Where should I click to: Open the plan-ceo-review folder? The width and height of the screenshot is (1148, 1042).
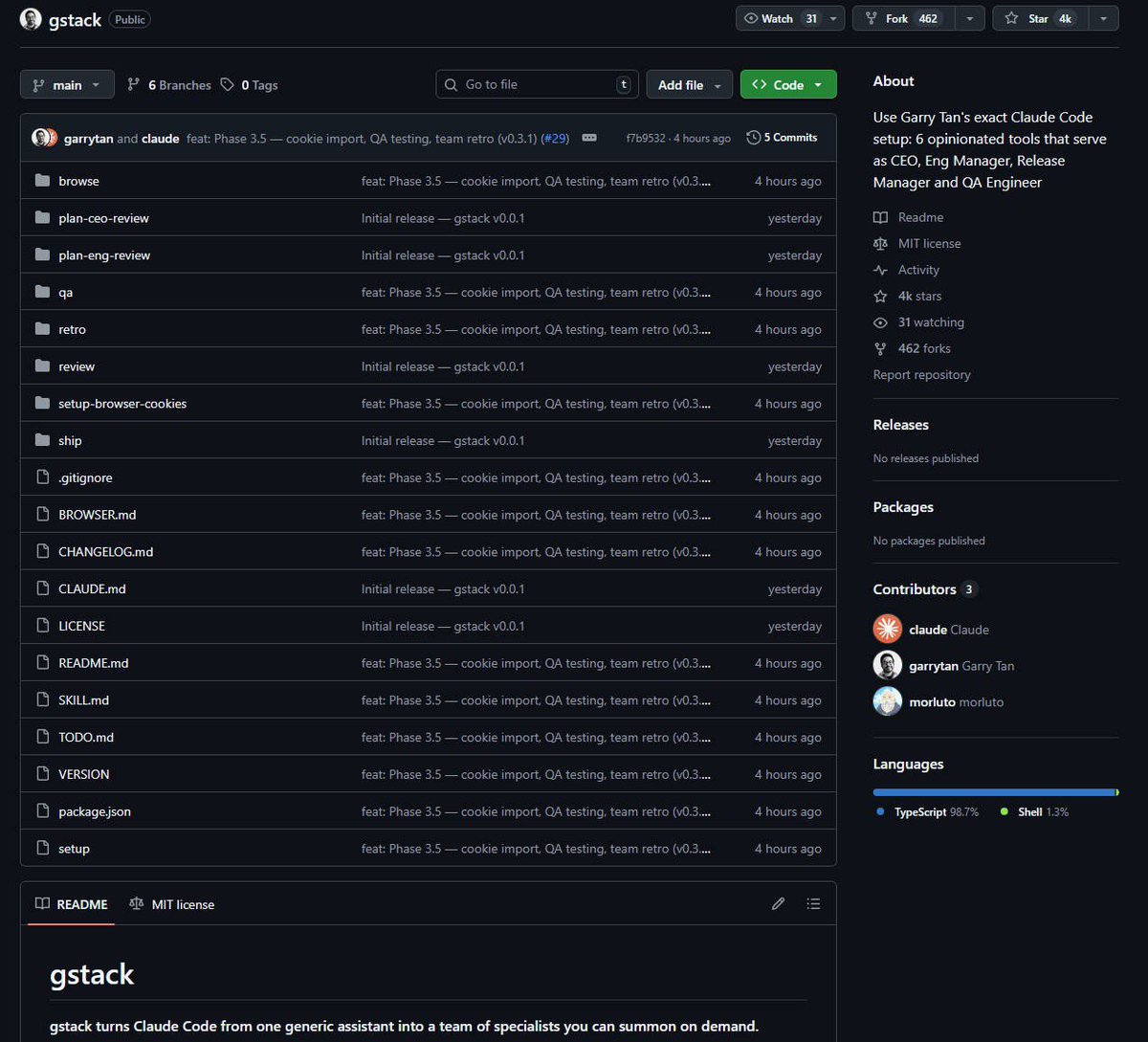pyautogui.click(x=103, y=218)
